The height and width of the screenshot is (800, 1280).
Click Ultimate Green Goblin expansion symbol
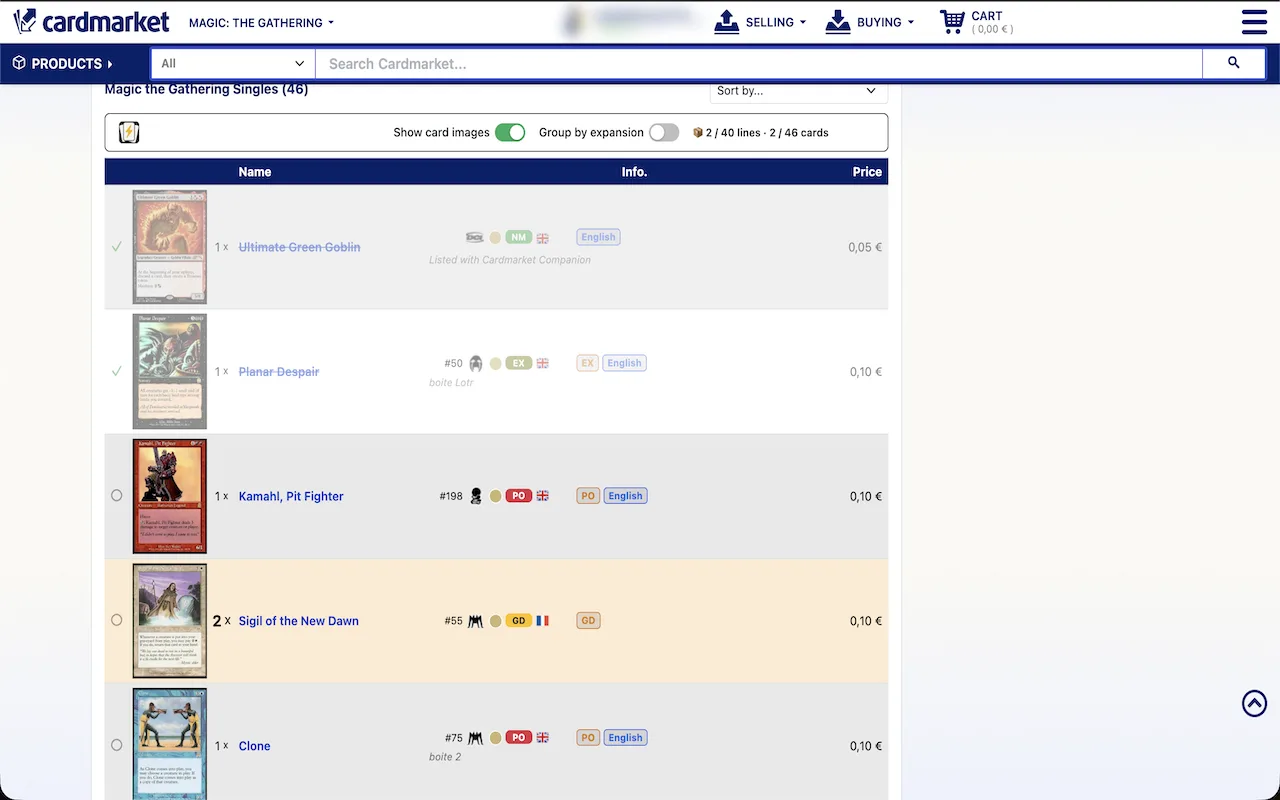475,237
